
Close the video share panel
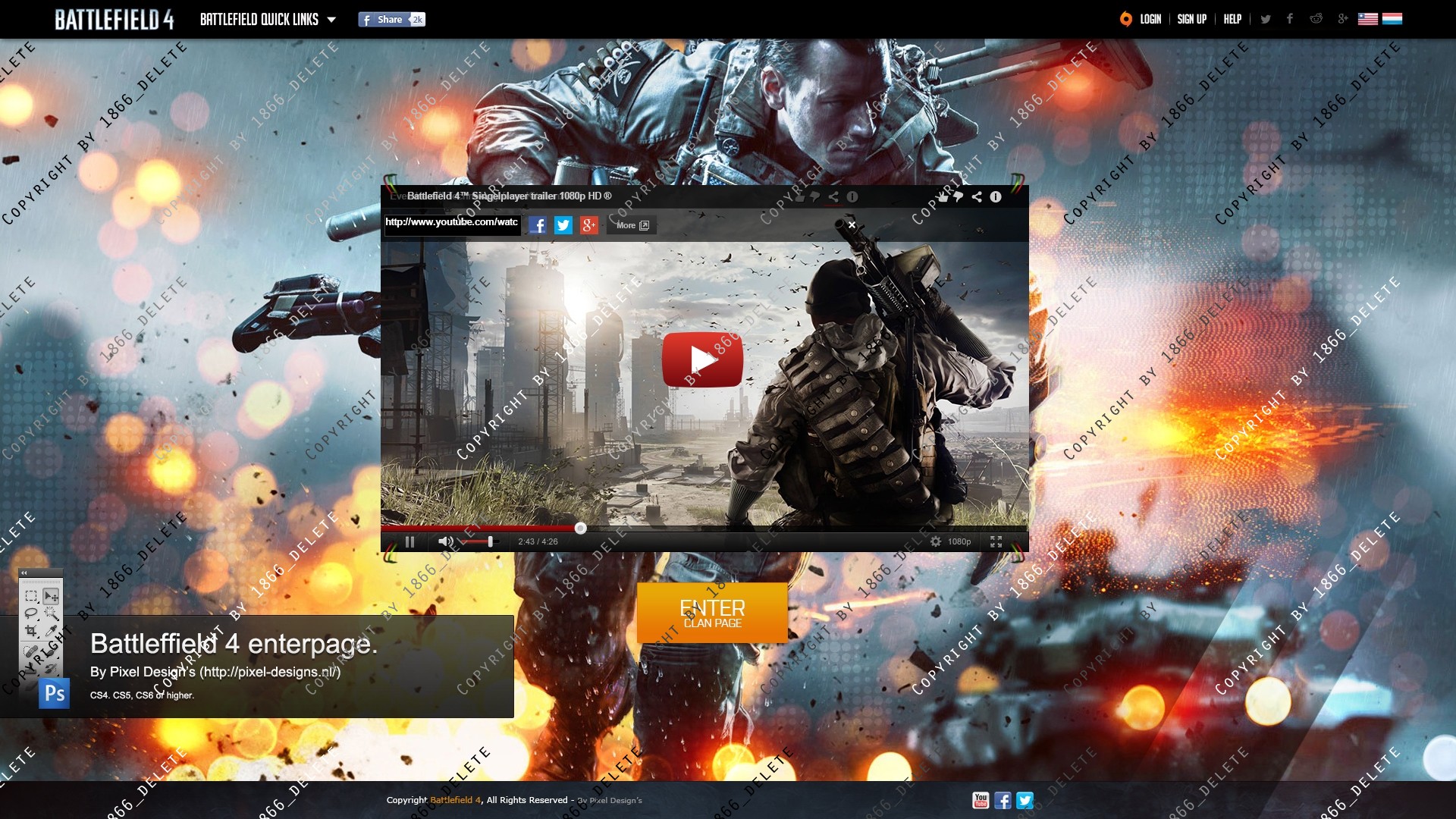[852, 224]
